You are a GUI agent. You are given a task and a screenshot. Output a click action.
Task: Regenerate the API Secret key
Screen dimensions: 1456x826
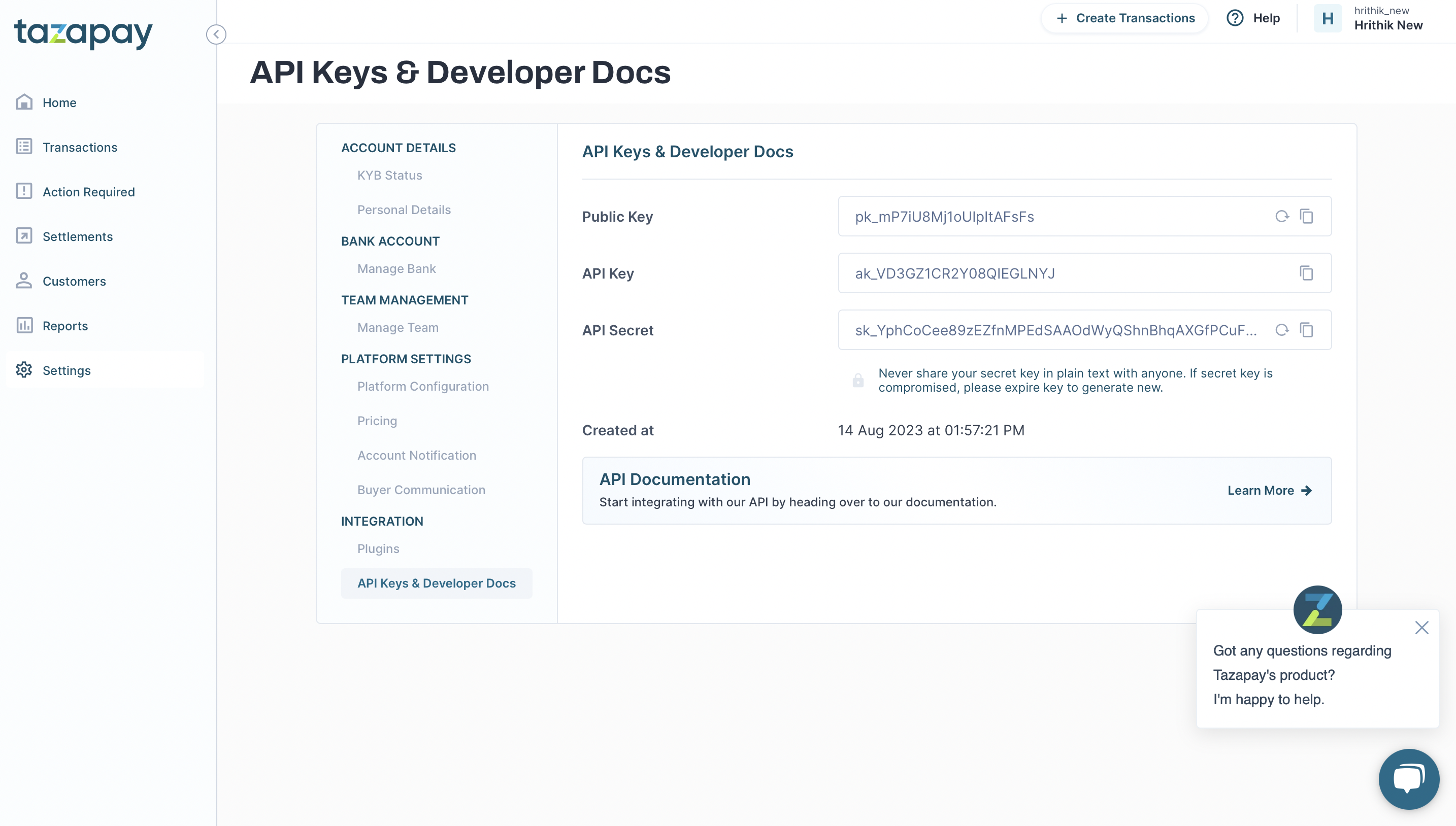coord(1282,330)
